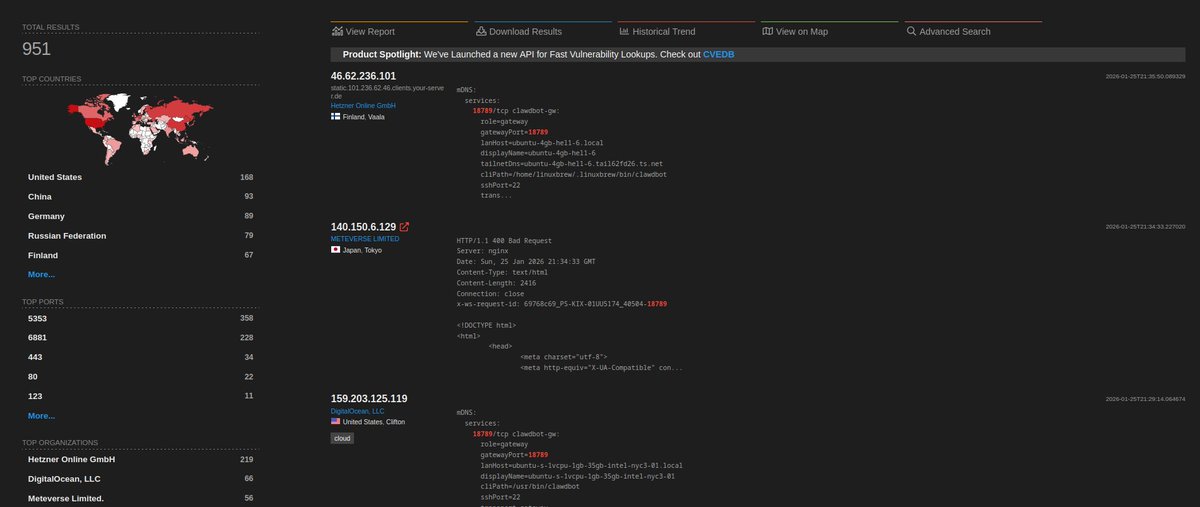
Task: Expand More under Top Countries
Action: coord(41,274)
